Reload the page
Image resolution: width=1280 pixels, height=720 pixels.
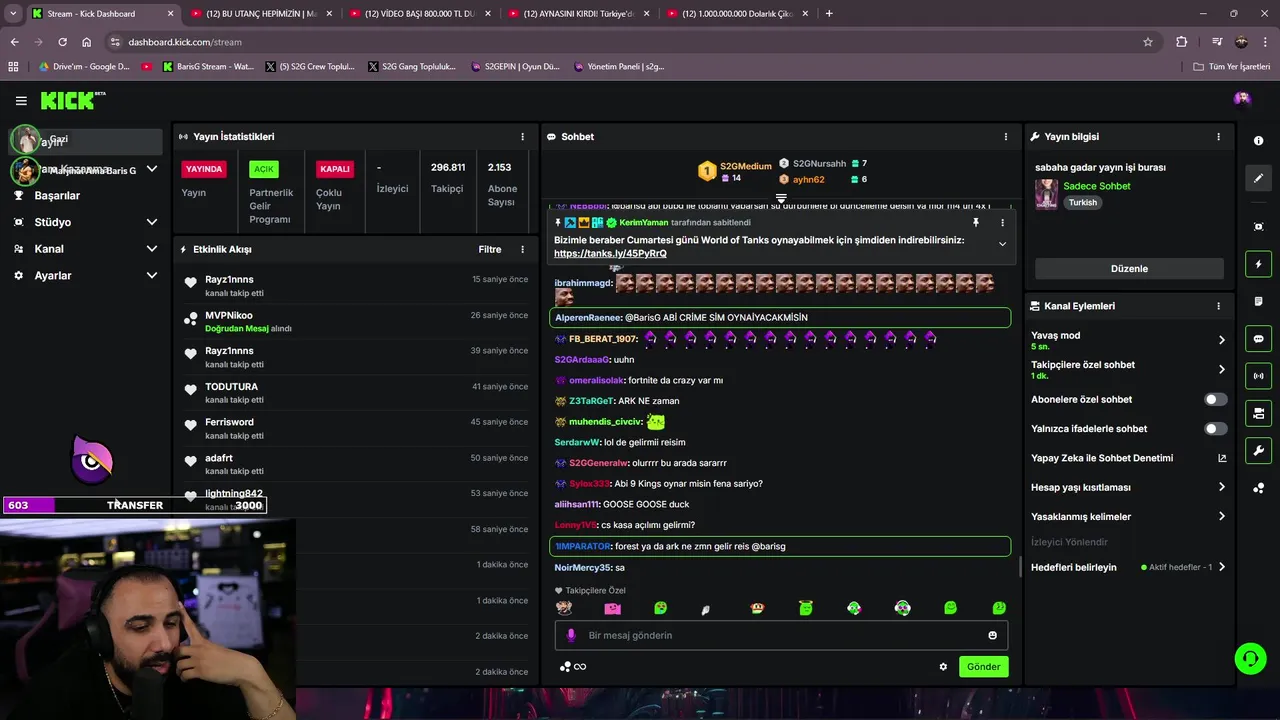coord(62,42)
